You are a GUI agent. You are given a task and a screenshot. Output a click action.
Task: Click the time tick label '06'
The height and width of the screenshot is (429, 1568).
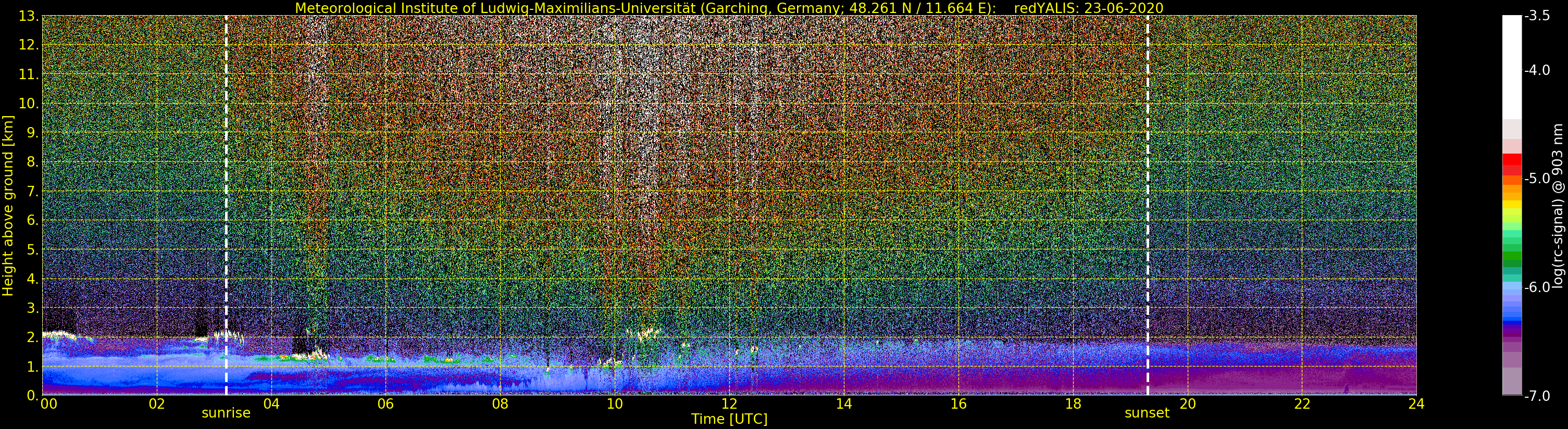tap(385, 403)
